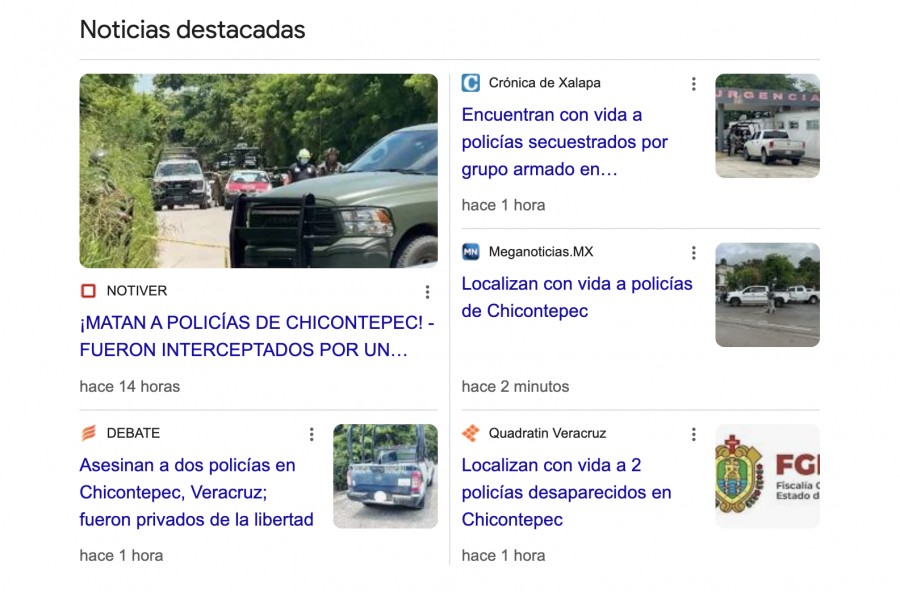
Task: Open headline Encuentran con vida a policías secuestrados
Action: coord(565,142)
